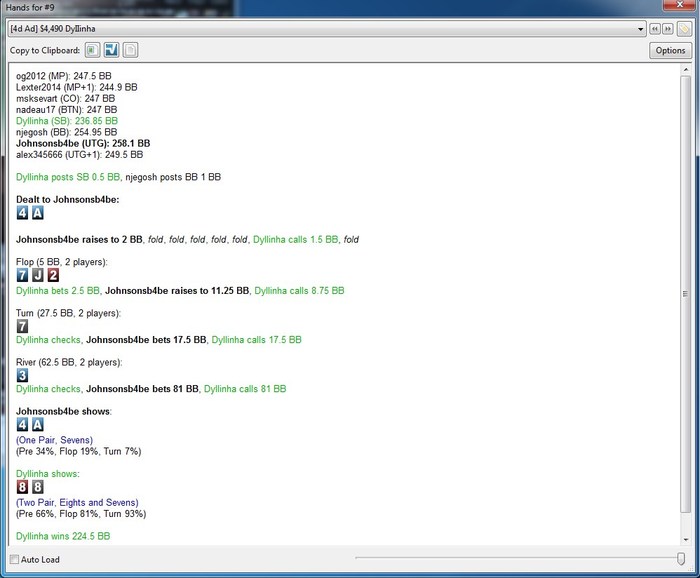Copy hand using the blue forum-format icon

[x=111, y=50]
